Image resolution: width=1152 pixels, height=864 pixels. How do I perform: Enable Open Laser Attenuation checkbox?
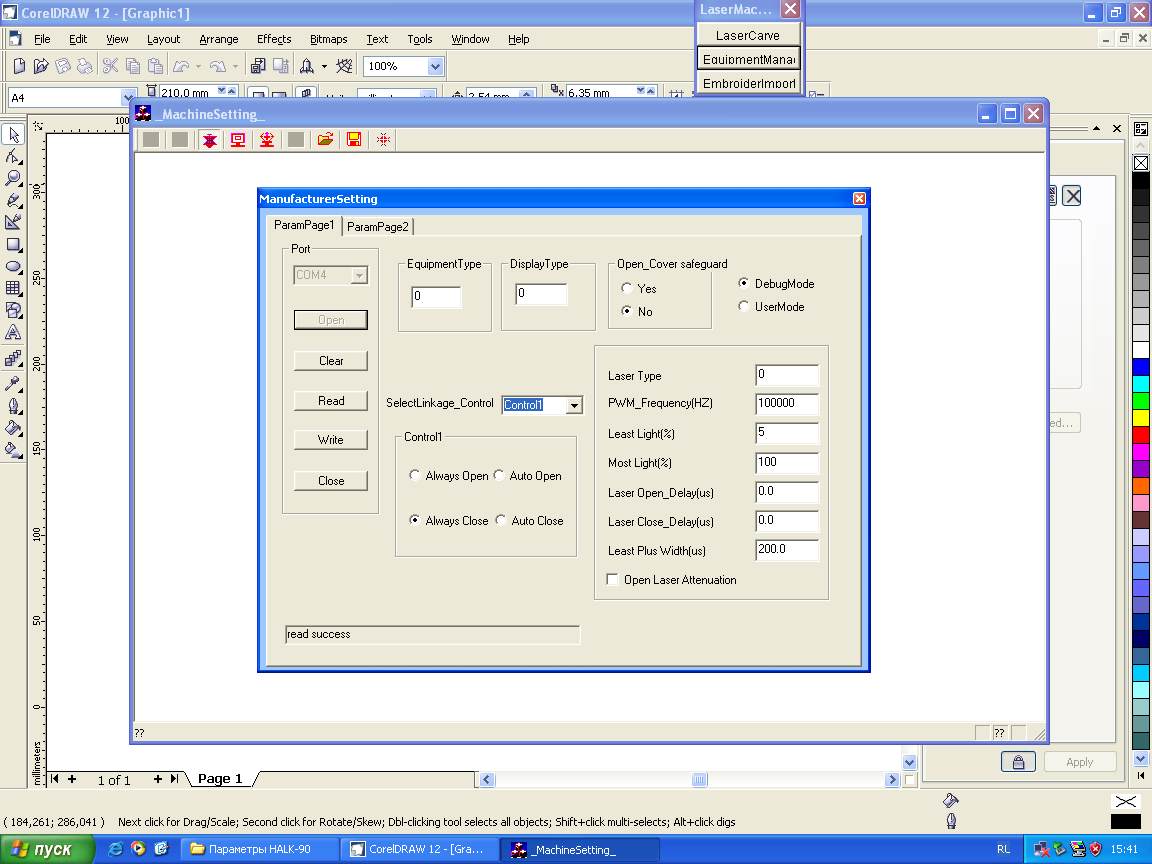click(613, 580)
